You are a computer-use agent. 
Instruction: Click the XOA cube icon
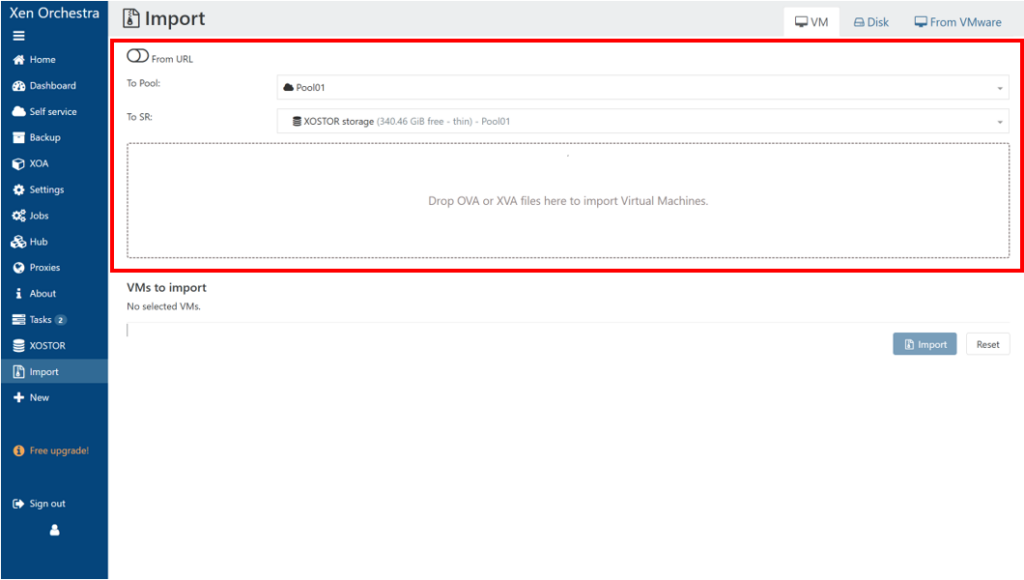pos(18,164)
